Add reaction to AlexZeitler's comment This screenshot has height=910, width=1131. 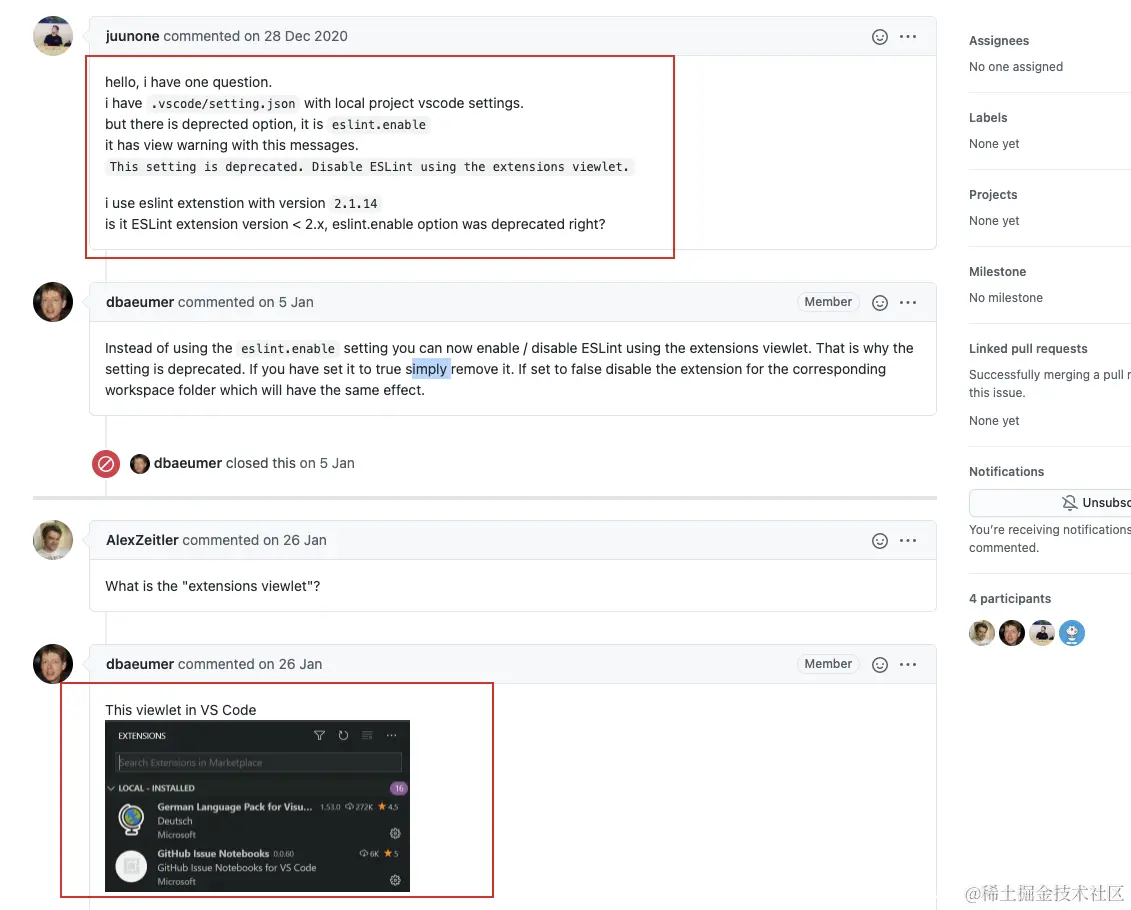coord(879,541)
